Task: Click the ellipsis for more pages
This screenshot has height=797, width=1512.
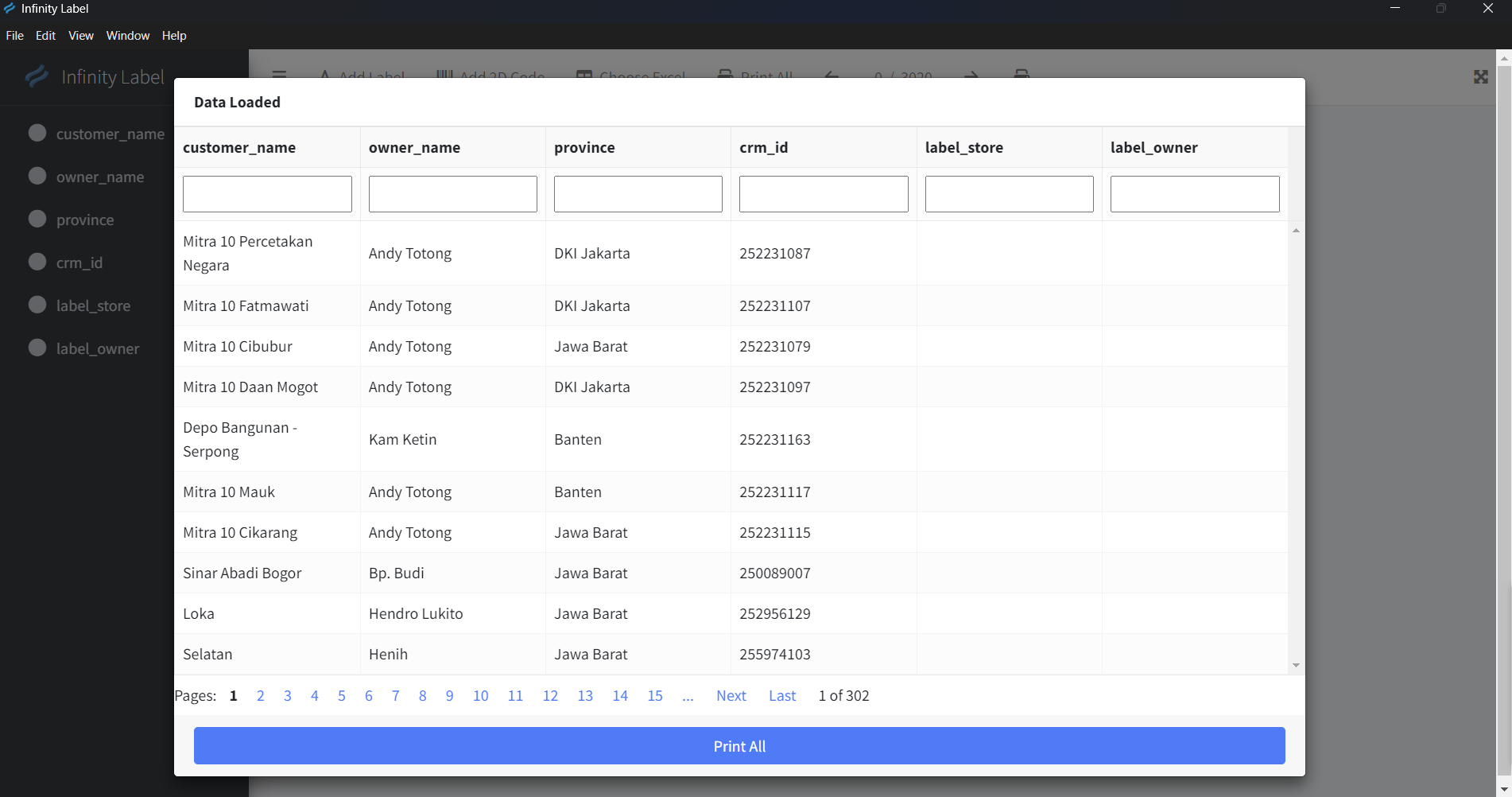Action: point(688,696)
